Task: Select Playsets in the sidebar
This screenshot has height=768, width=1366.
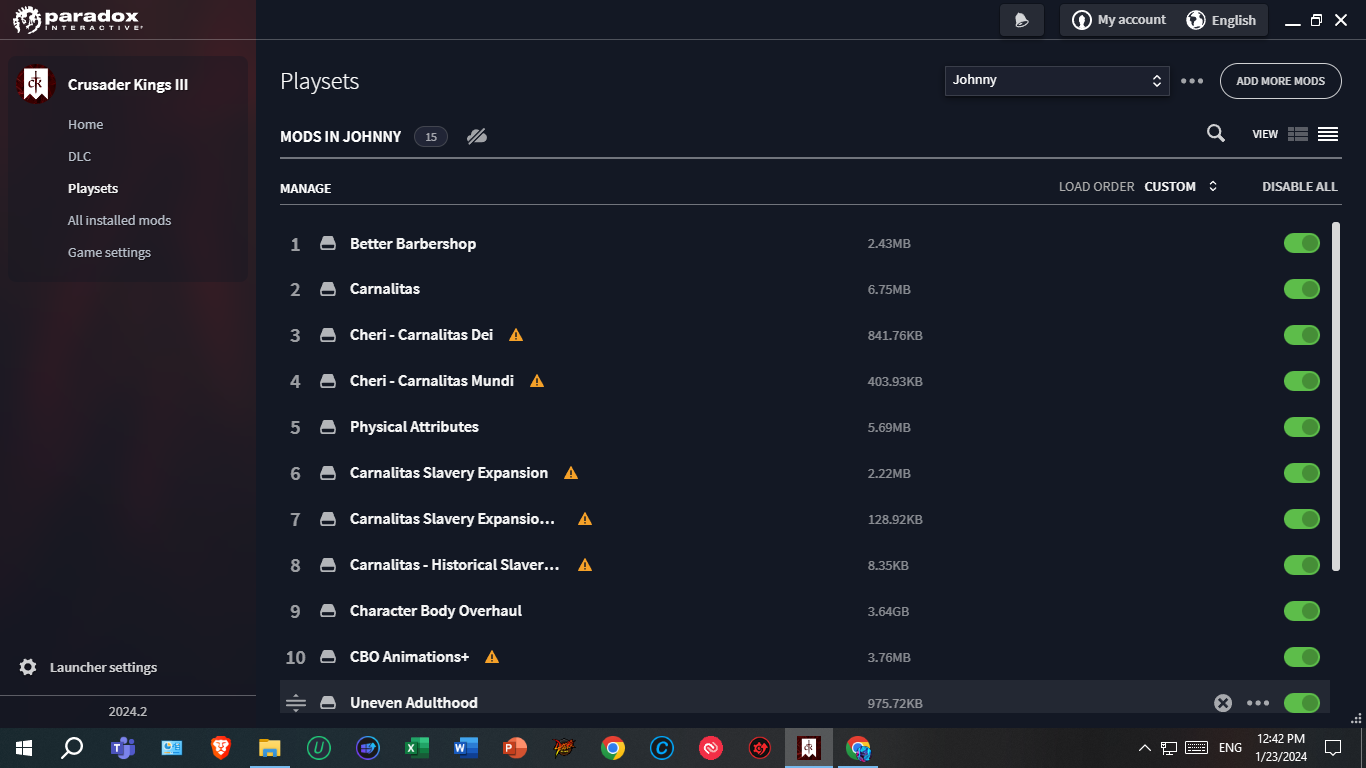Action: pyautogui.click(x=93, y=189)
